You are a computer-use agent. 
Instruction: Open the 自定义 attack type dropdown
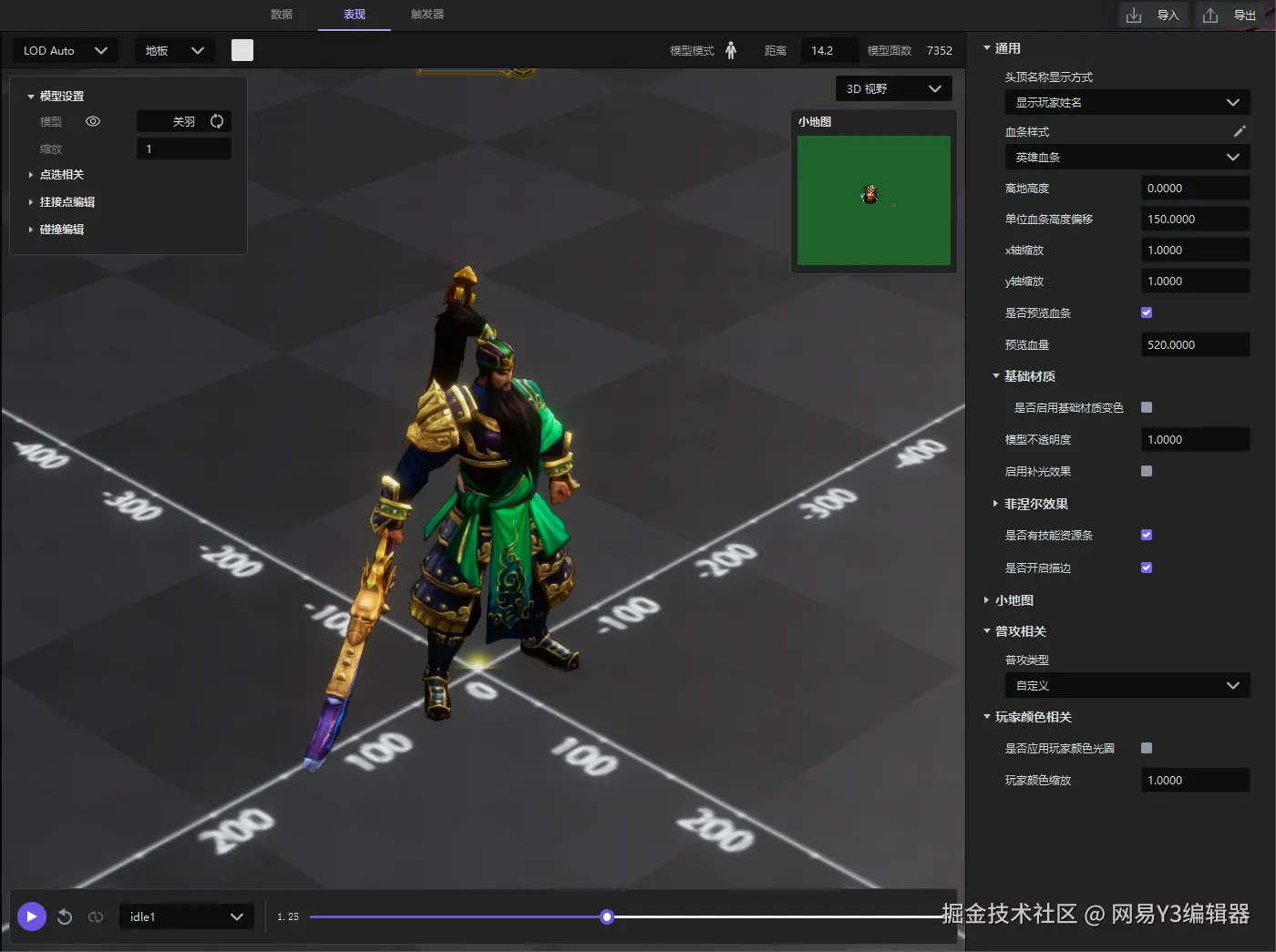1127,685
